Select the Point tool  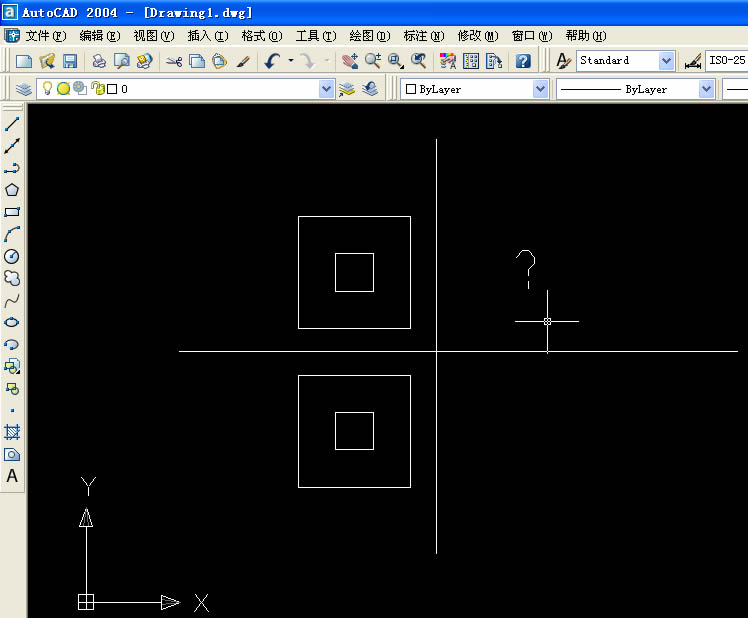pyautogui.click(x=12, y=410)
